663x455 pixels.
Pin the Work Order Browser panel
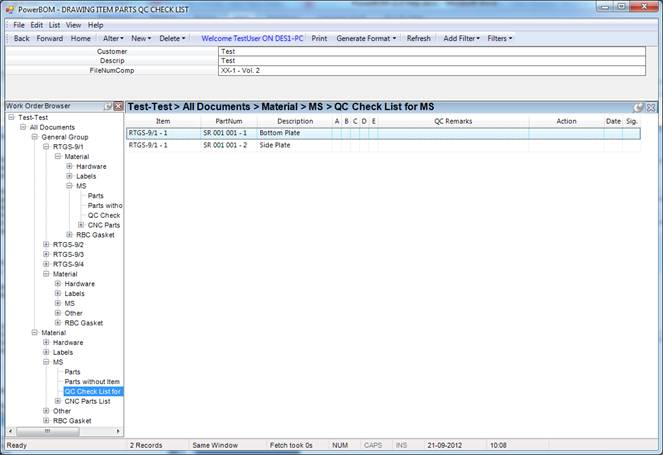107,106
